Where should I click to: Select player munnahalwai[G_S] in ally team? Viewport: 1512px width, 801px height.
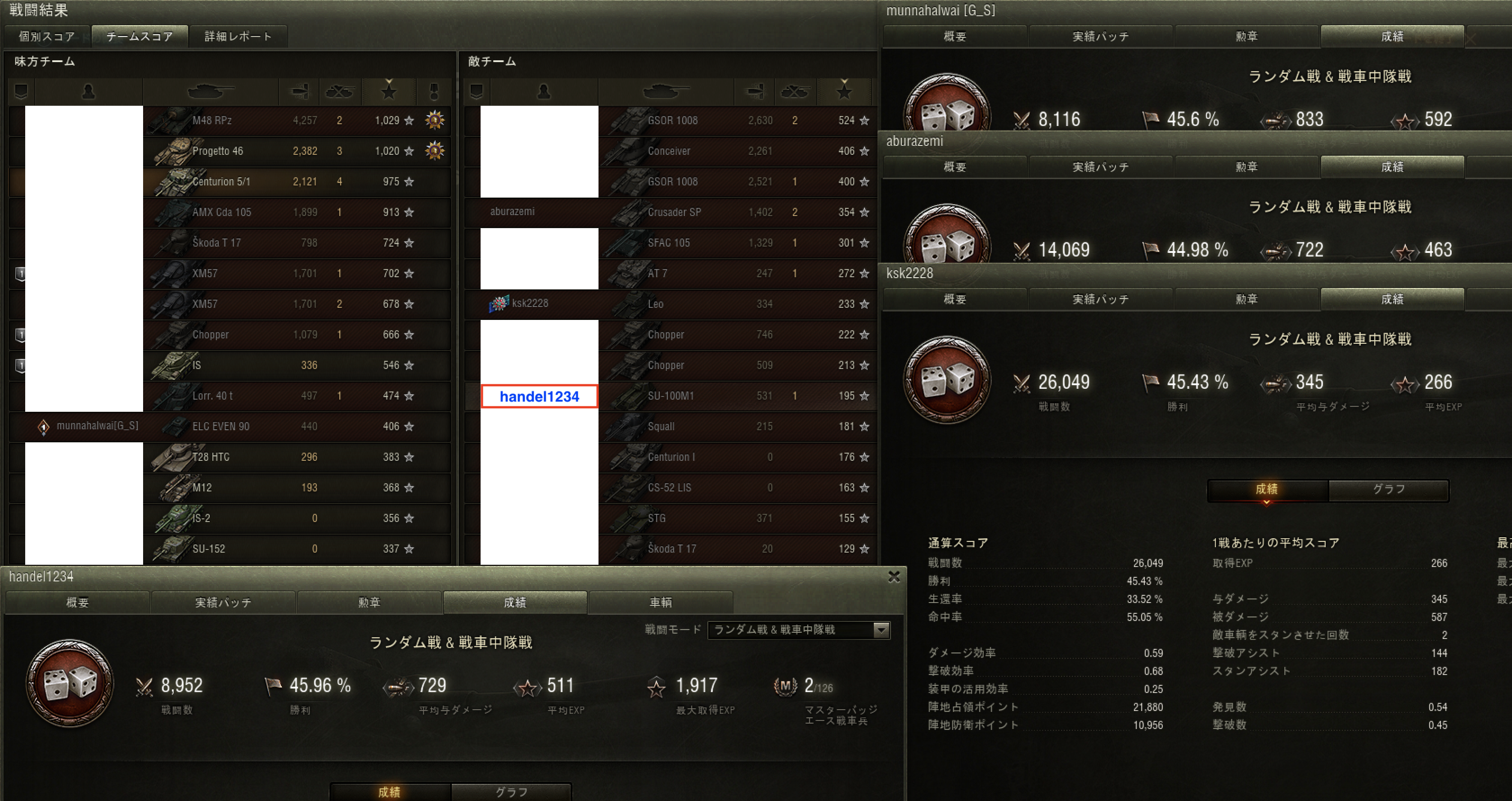pos(98,426)
